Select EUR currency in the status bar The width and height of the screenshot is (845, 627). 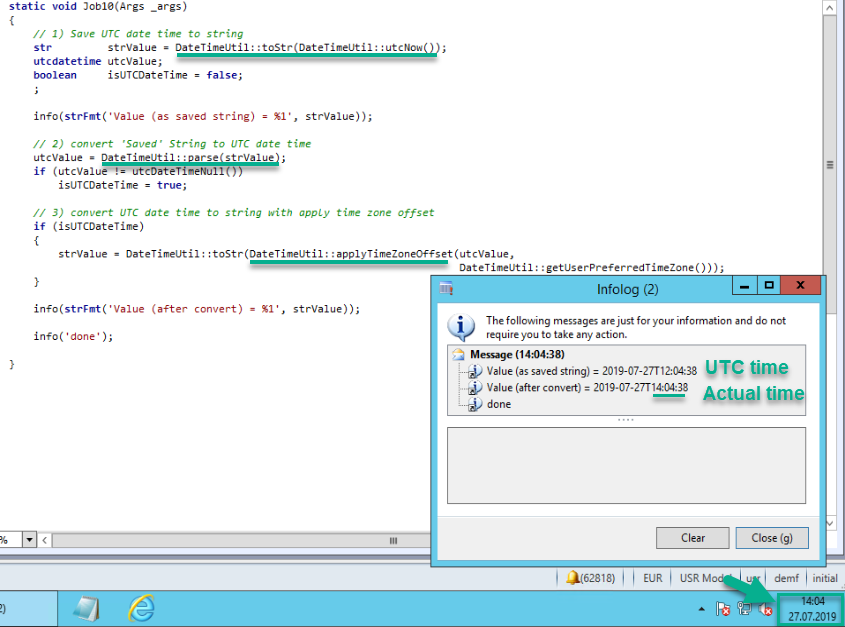pyautogui.click(x=652, y=577)
